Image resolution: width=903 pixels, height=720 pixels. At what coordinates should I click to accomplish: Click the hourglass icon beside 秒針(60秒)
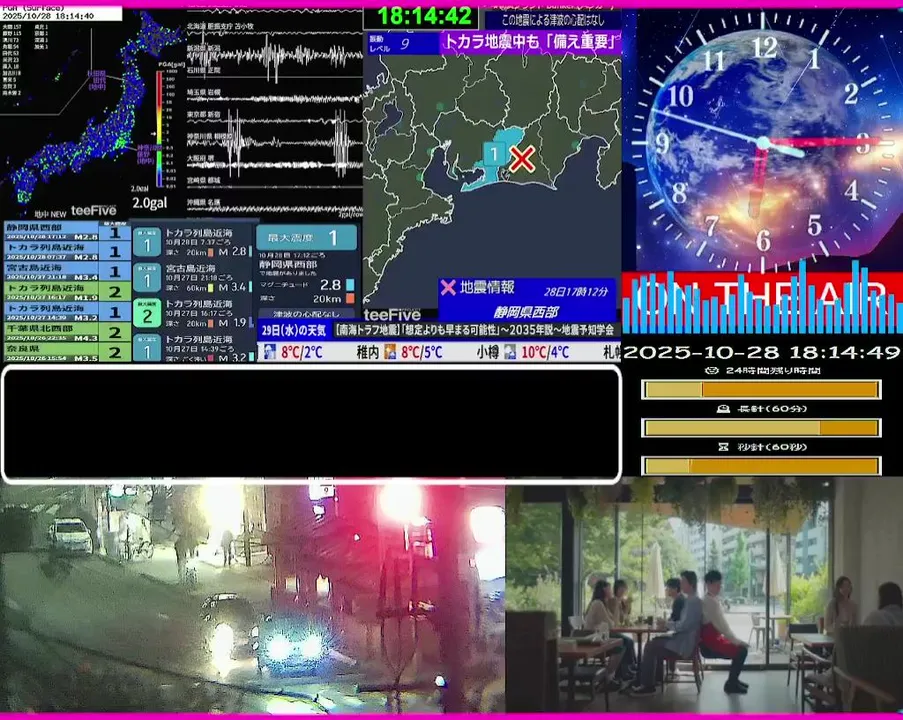[723, 447]
